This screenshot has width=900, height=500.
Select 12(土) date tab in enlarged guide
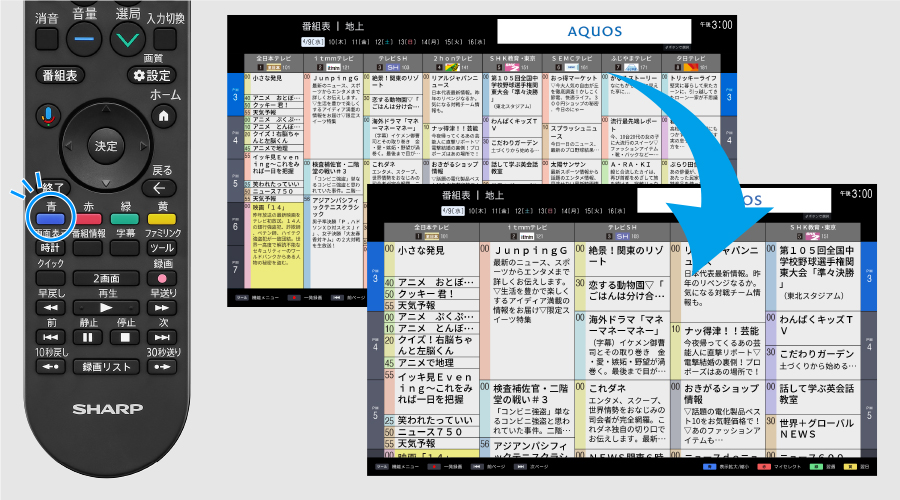tap(525, 211)
